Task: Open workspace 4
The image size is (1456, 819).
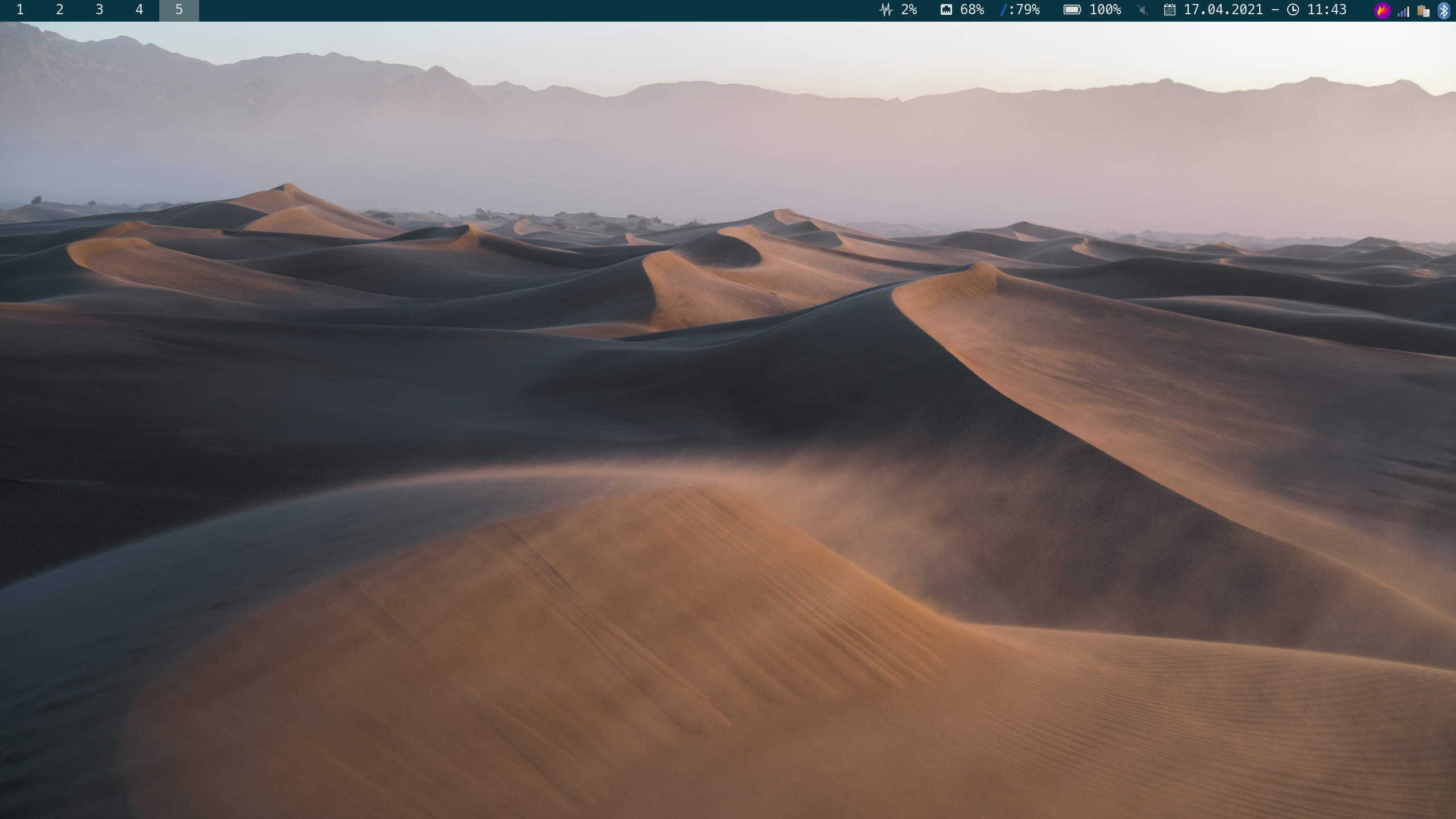Action: tap(139, 10)
